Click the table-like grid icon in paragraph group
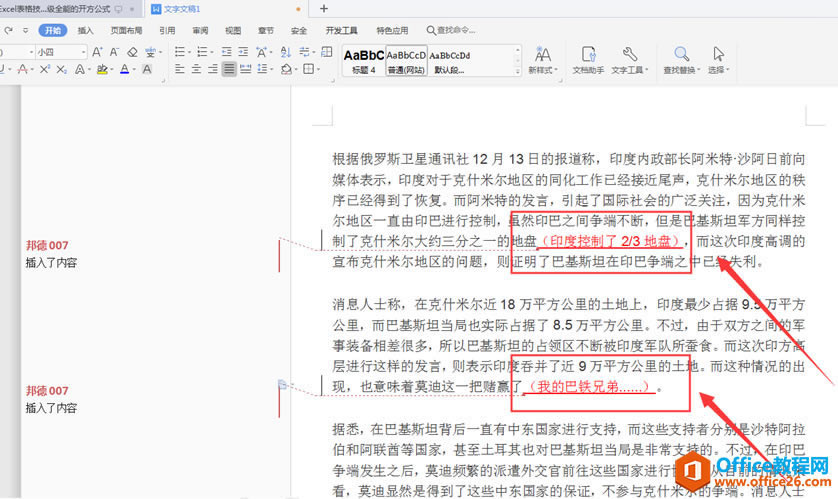This screenshot has width=838, height=499. (x=327, y=52)
